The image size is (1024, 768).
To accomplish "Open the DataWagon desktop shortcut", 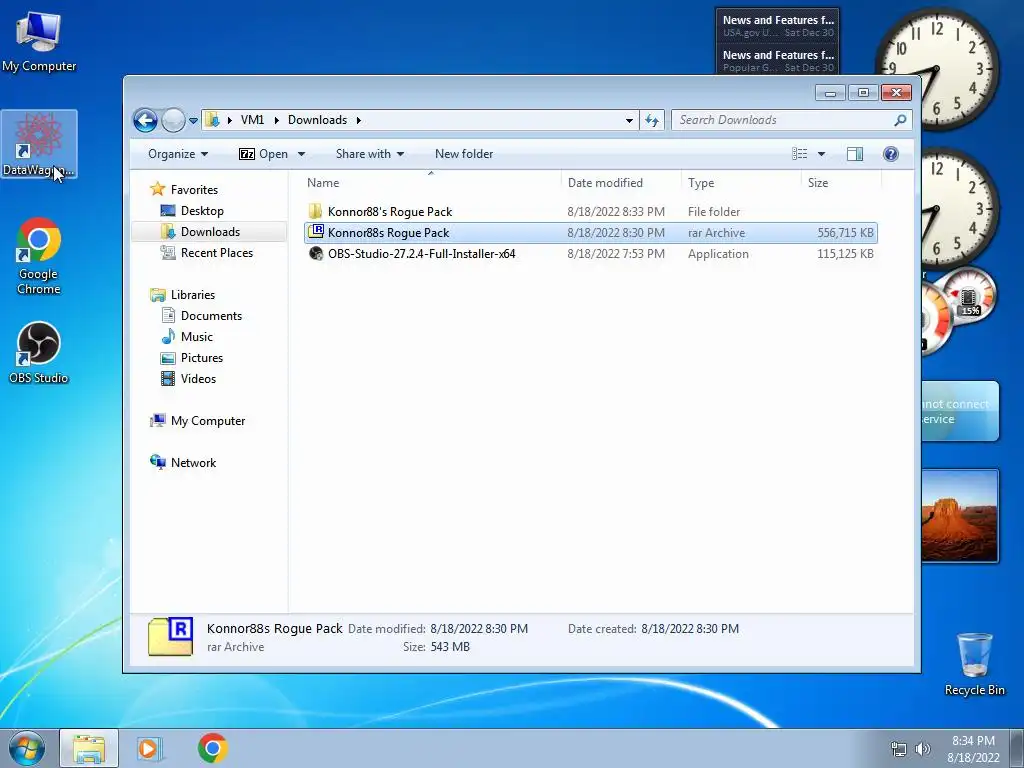I will pos(39,144).
